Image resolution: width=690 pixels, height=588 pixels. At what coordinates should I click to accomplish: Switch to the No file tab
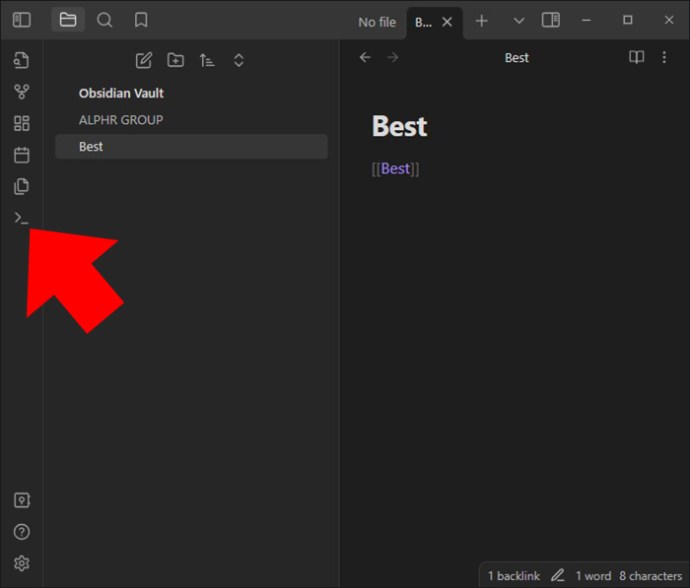pyautogui.click(x=377, y=22)
